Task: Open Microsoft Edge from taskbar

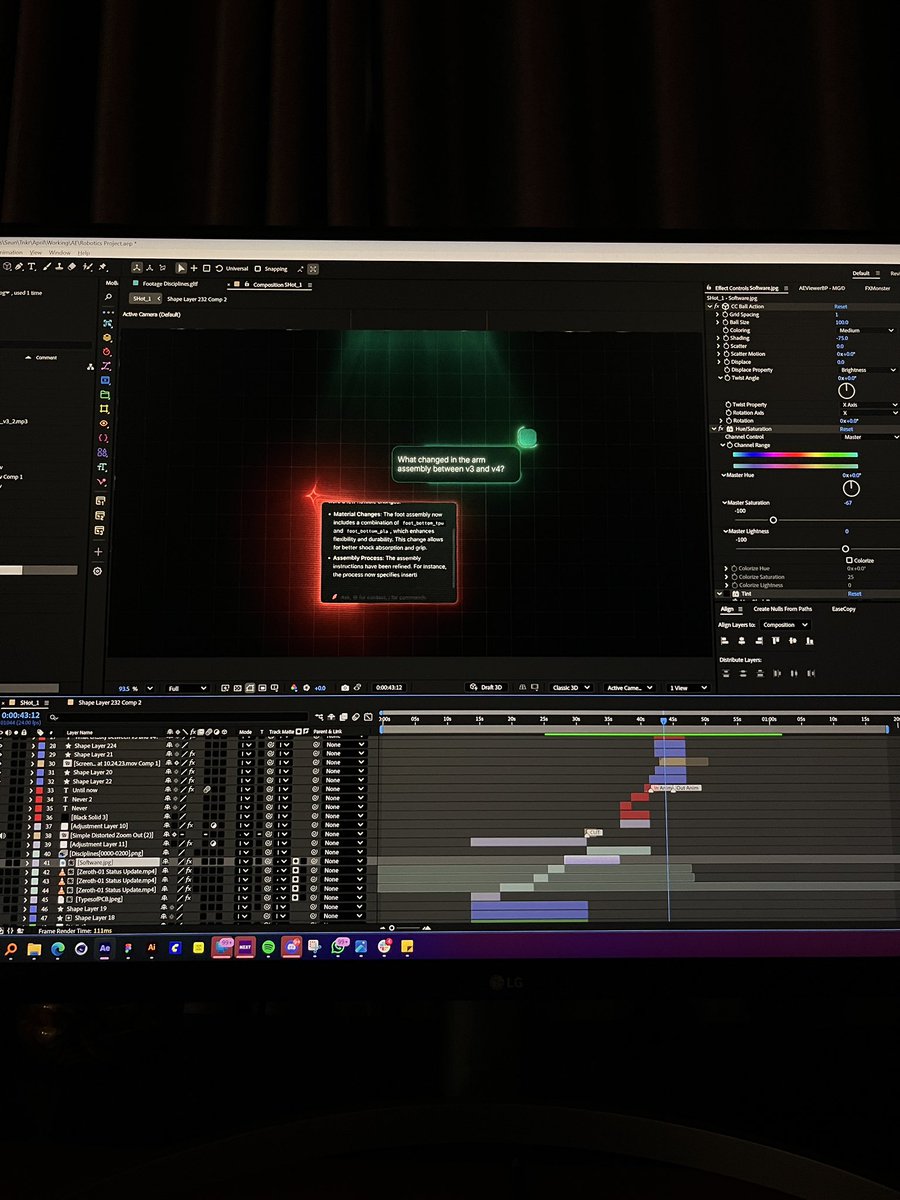Action: point(57,948)
